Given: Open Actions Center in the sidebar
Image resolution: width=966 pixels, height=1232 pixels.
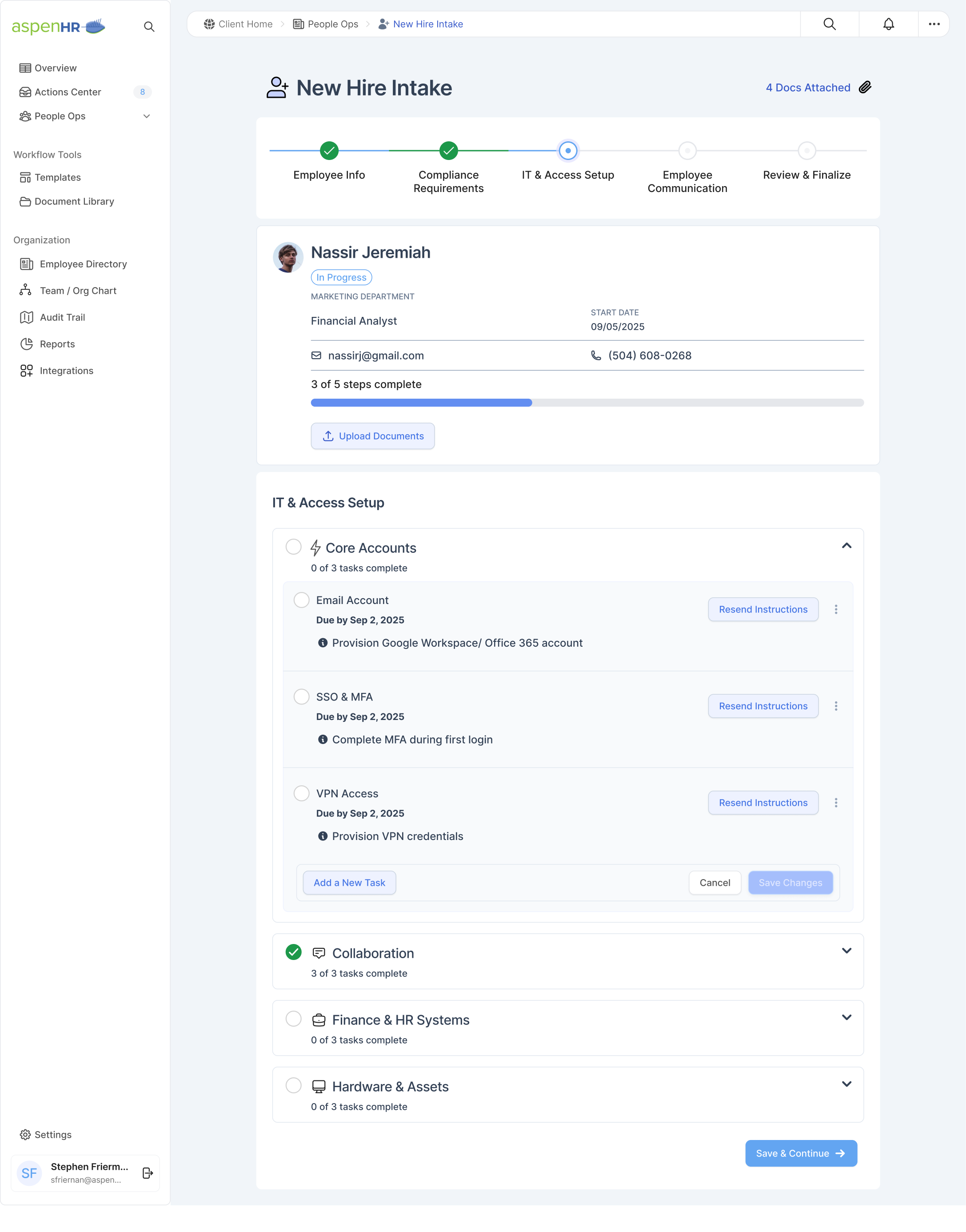Looking at the screenshot, I should 68,92.
